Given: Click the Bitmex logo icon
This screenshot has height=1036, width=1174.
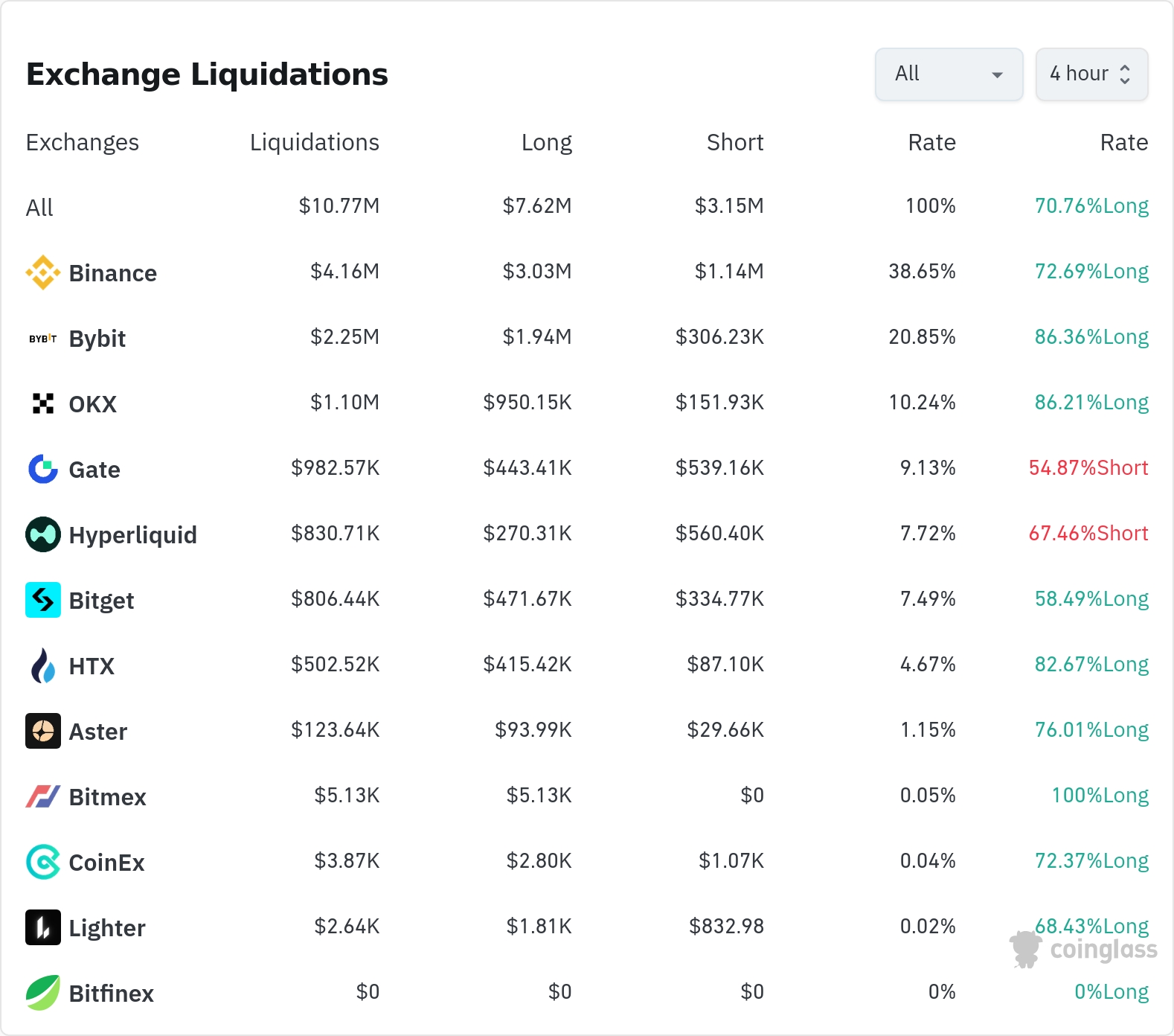Looking at the screenshot, I should click(43, 796).
